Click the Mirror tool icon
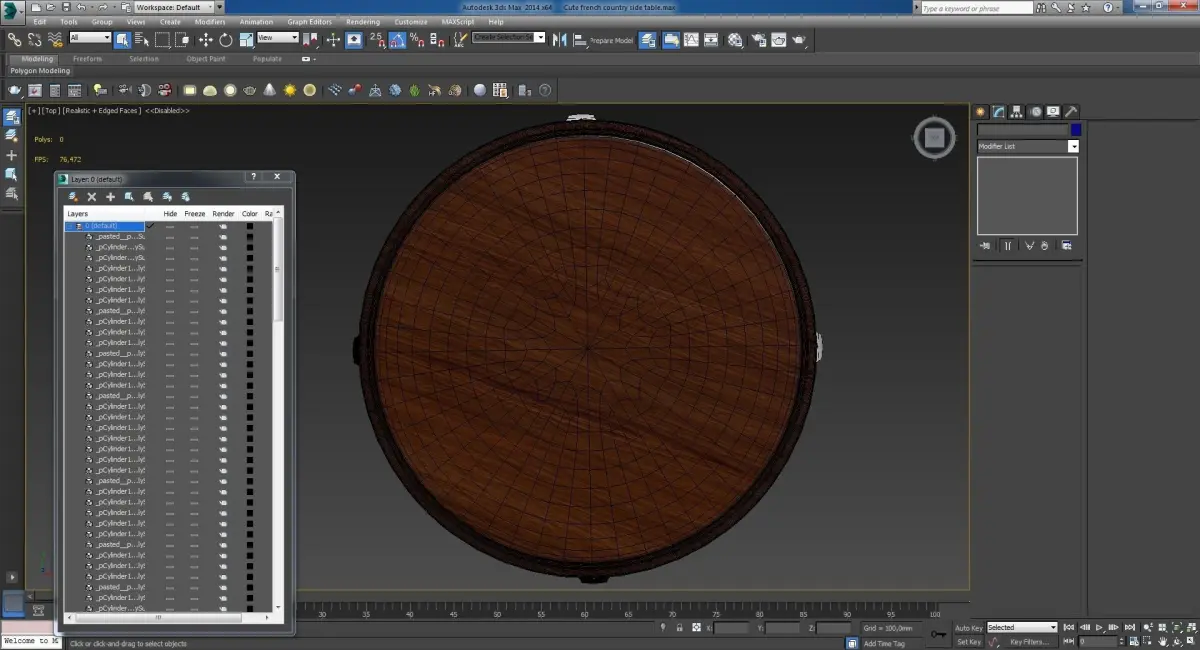The image size is (1200, 650). point(560,40)
